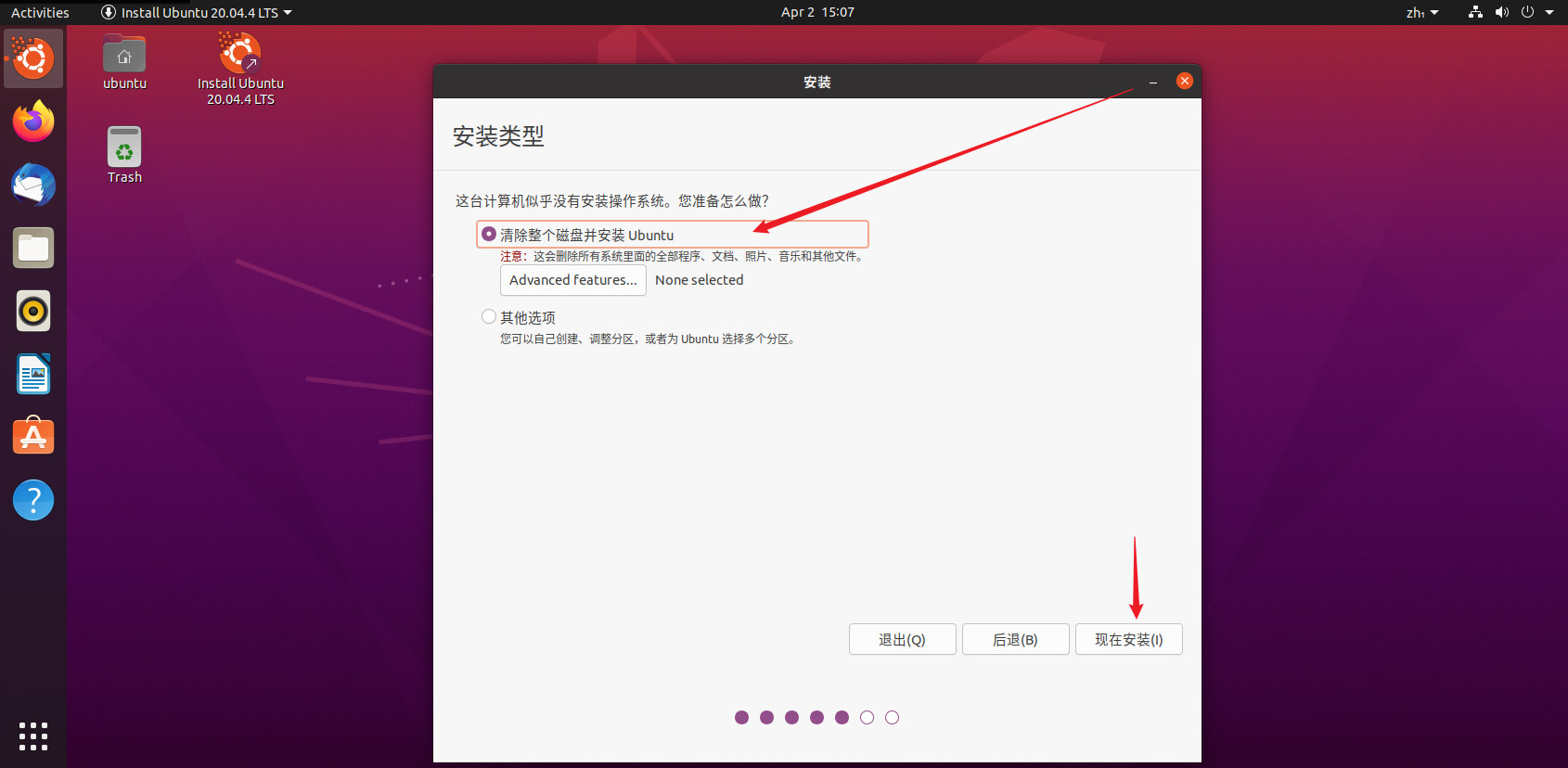Open the Files manager in dock
The width and height of the screenshot is (1568, 768).
[x=33, y=248]
